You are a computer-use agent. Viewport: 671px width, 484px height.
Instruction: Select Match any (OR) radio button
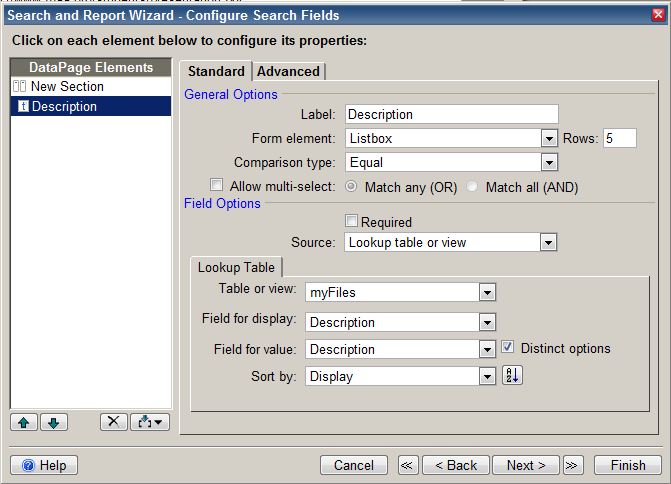click(x=351, y=186)
